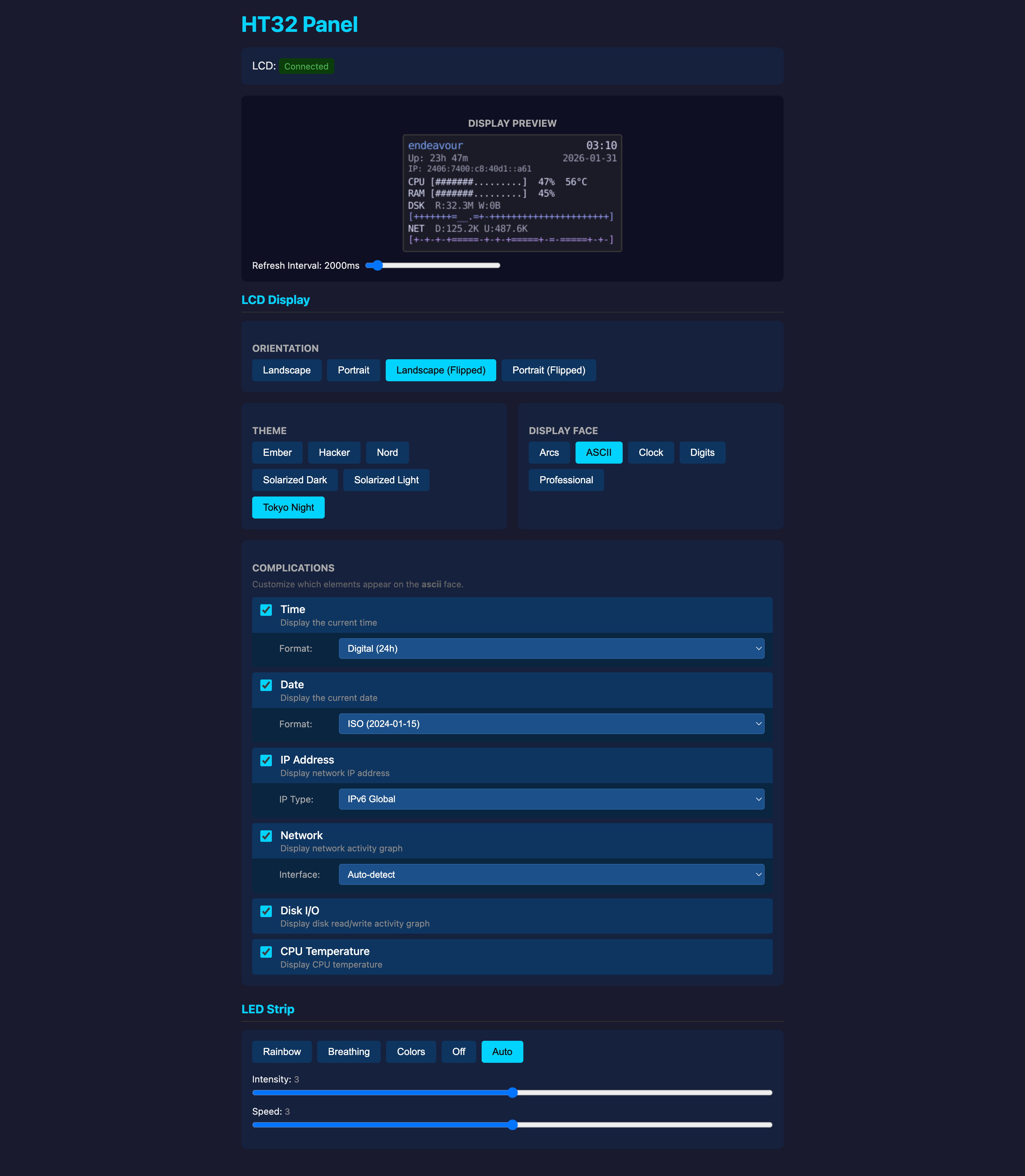Uncheck the Time complication
Screen dimensions: 1025x1176
[x=266, y=610]
